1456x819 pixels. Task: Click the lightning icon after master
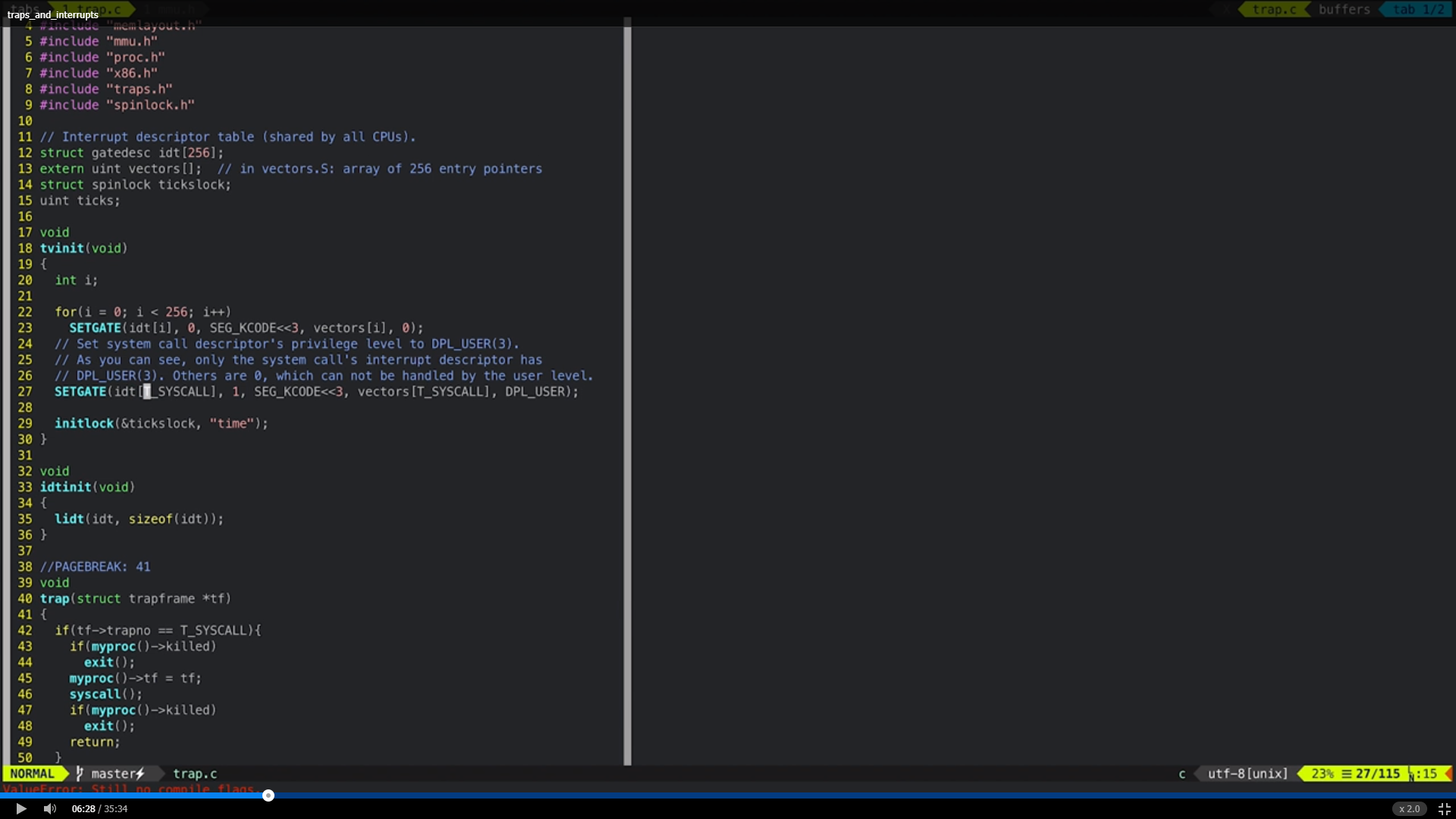140,773
